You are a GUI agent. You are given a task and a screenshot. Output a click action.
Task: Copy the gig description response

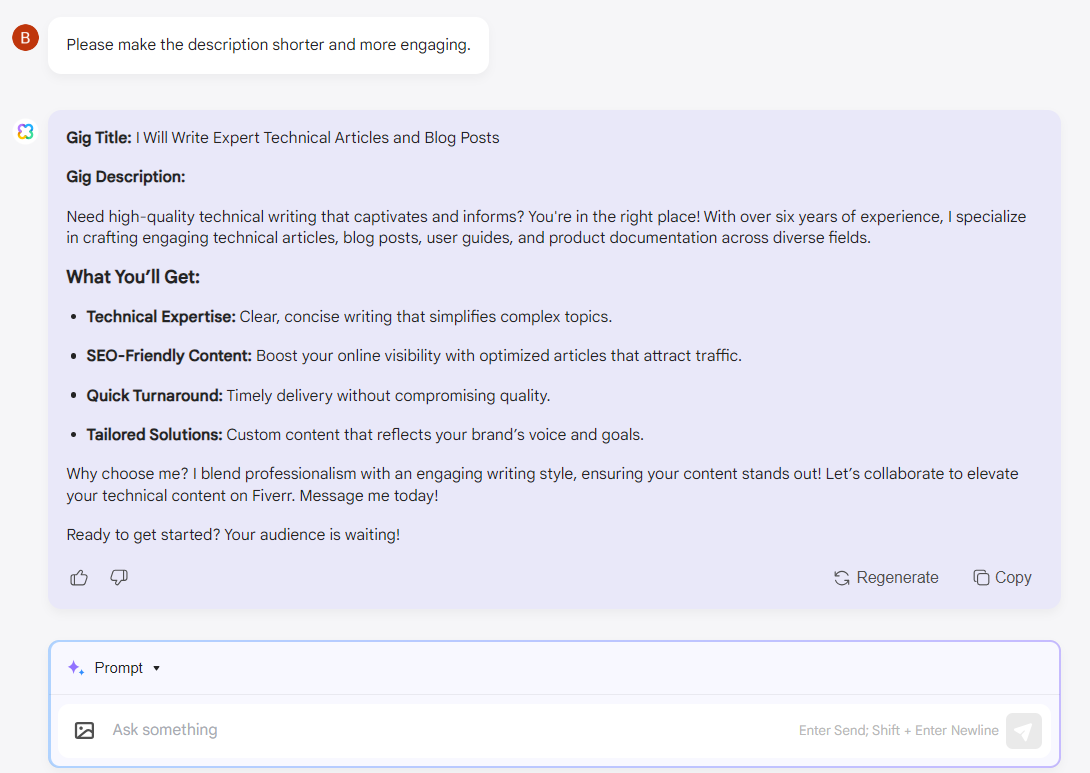(1011, 577)
